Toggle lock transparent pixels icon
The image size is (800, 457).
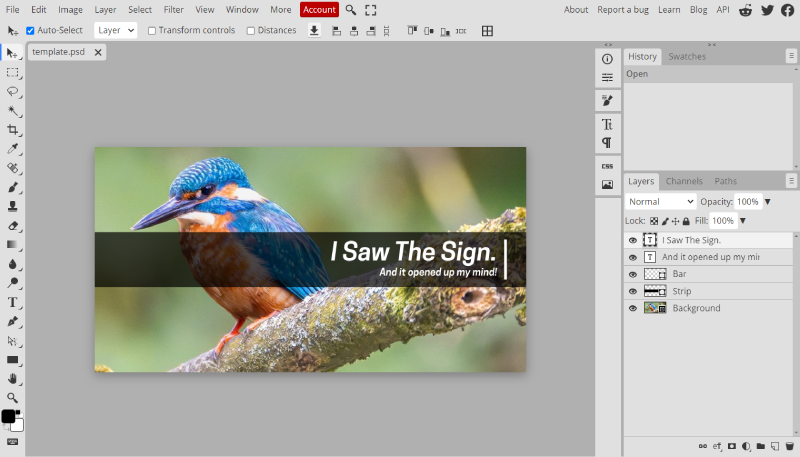654,221
